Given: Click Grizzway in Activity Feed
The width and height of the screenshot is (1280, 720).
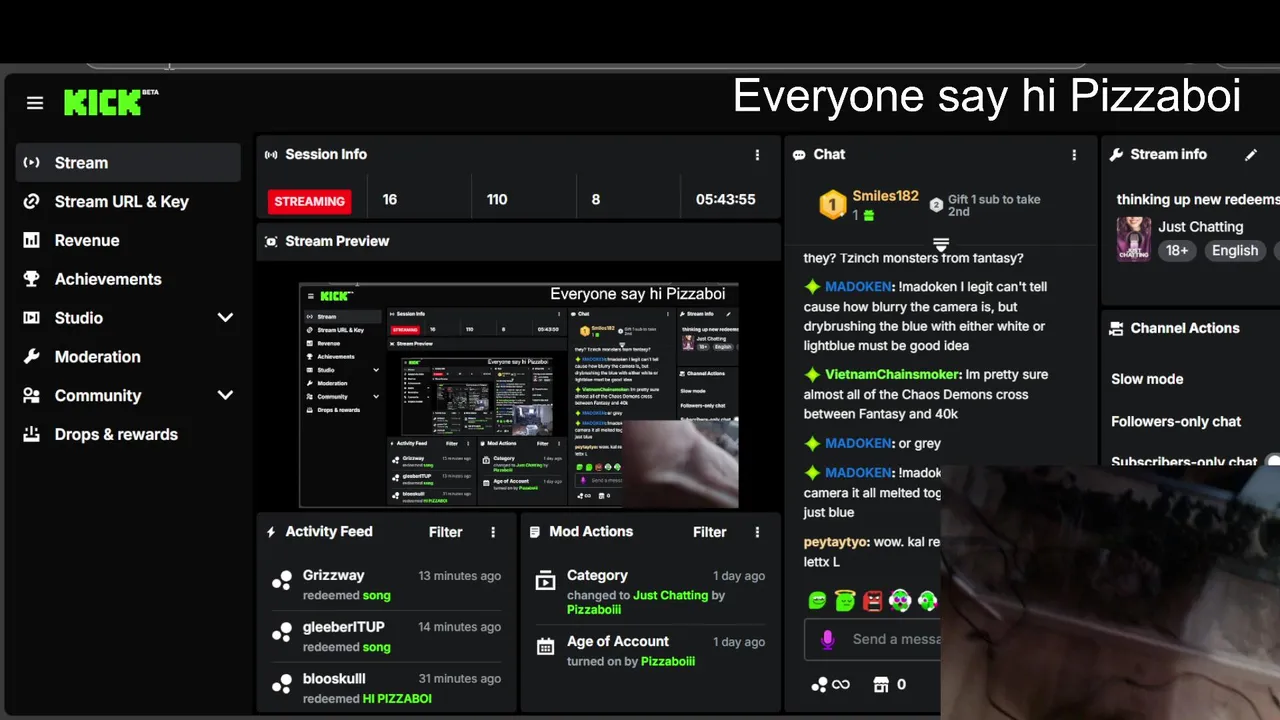Looking at the screenshot, I should tap(334, 576).
